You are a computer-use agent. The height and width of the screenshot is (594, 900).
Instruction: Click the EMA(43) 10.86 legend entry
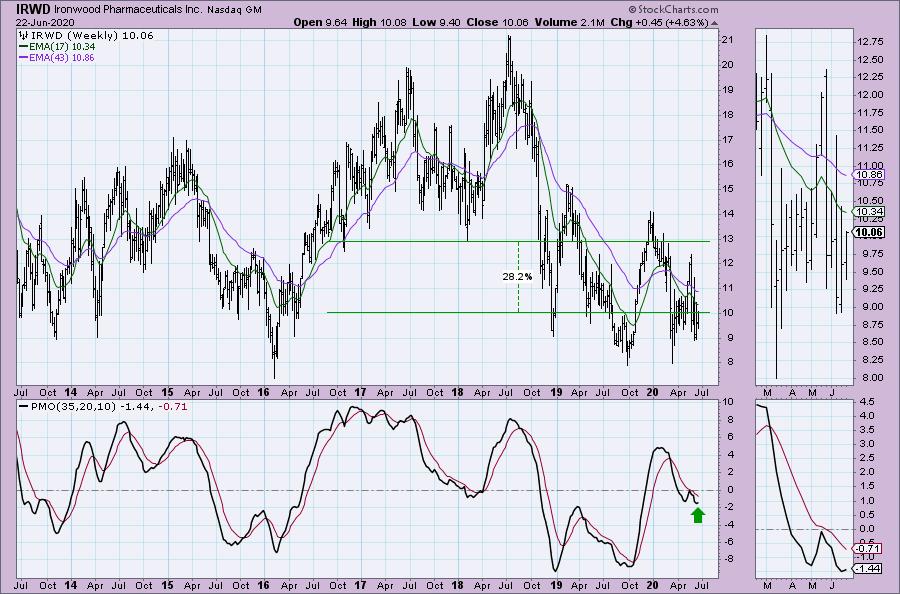[57, 57]
